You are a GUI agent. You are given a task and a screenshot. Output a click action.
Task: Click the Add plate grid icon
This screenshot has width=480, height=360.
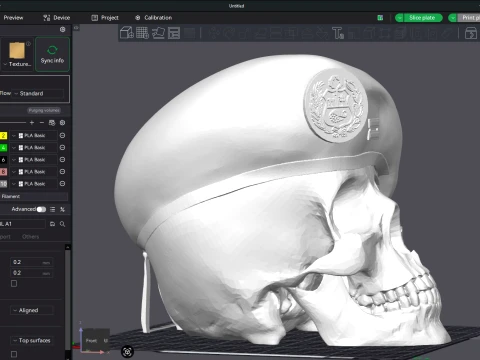point(142,33)
